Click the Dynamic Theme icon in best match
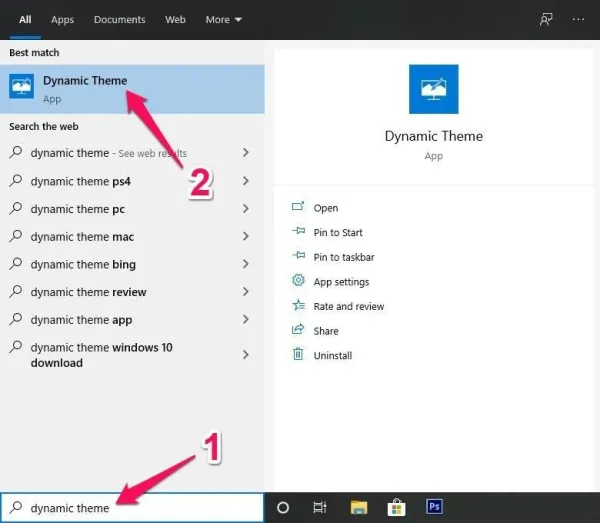The image size is (600, 523). click(x=21, y=86)
